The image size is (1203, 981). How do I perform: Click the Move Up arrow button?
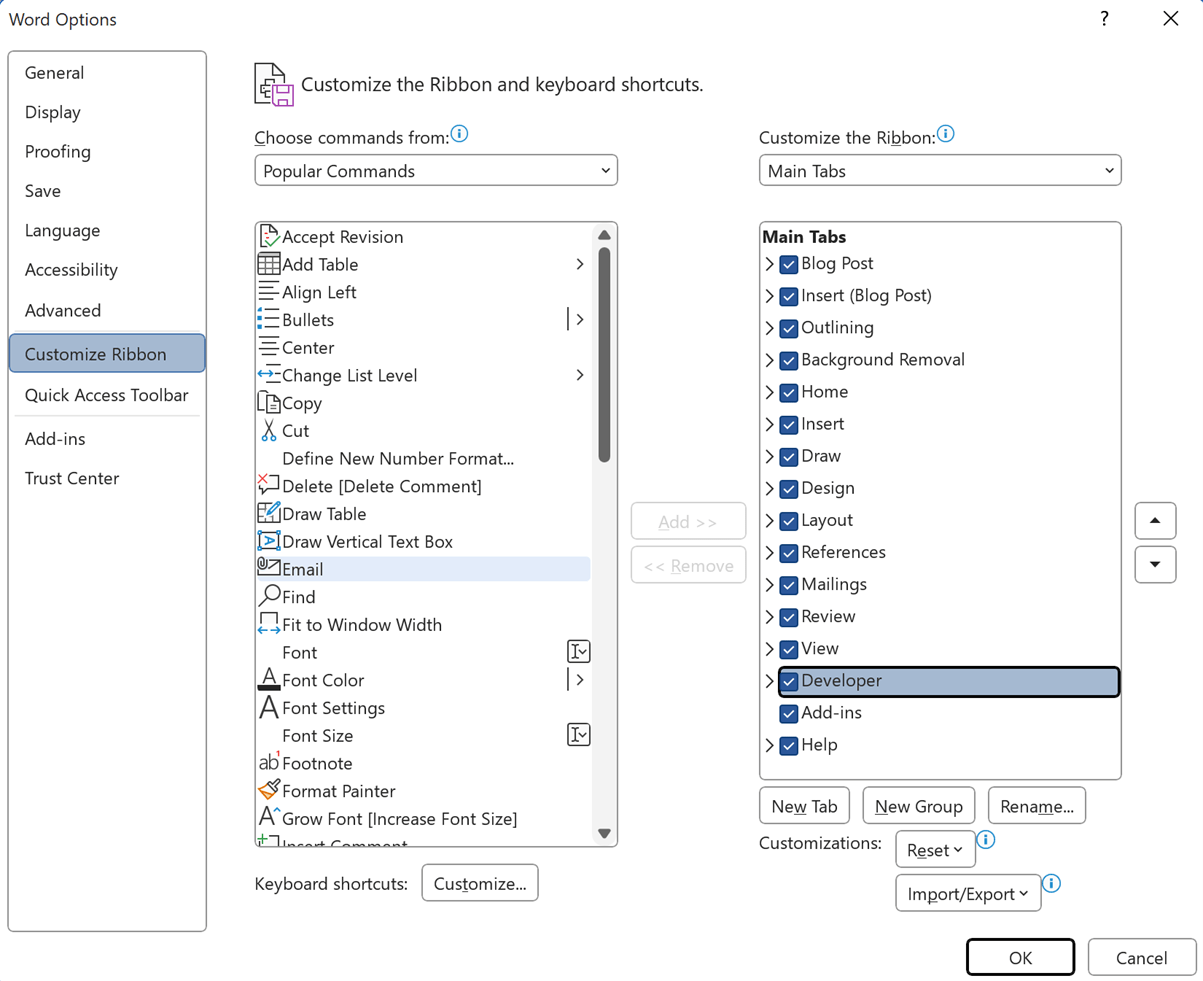pos(1155,521)
